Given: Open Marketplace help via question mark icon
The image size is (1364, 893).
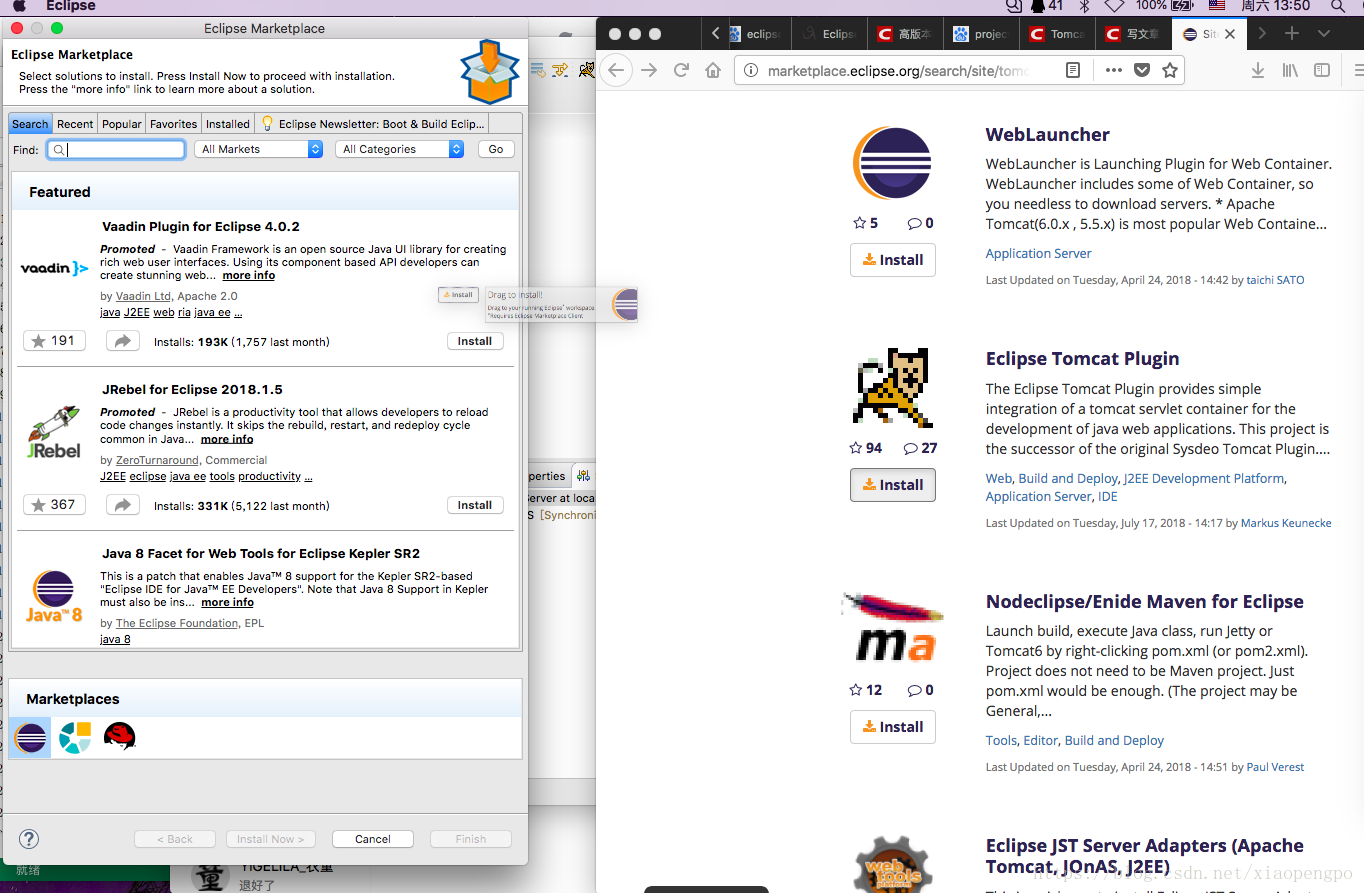Looking at the screenshot, I should click(x=28, y=839).
